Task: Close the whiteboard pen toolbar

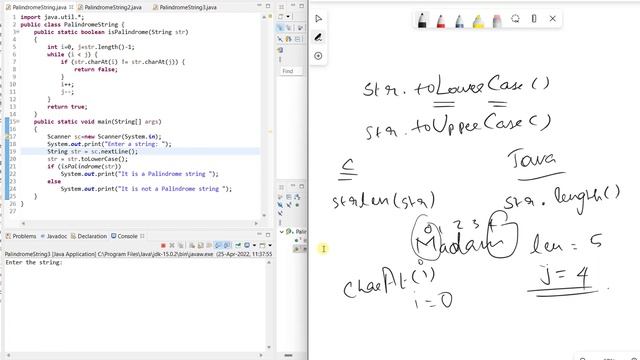Action: pyautogui.click(x=553, y=19)
